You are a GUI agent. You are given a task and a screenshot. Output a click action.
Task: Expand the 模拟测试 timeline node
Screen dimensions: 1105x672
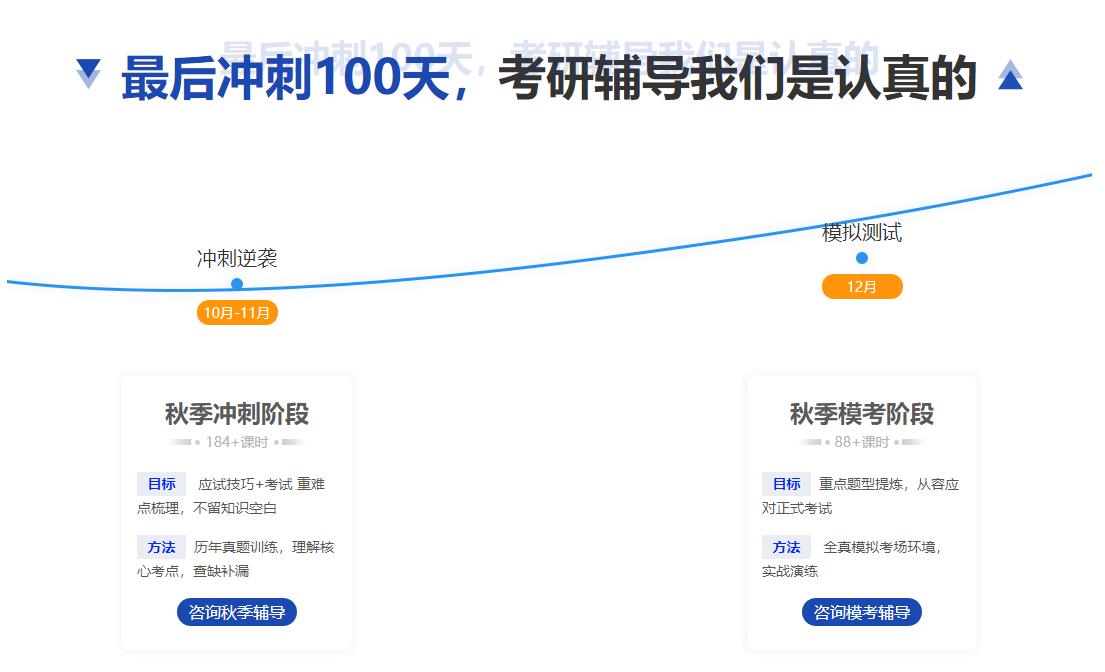(861, 233)
